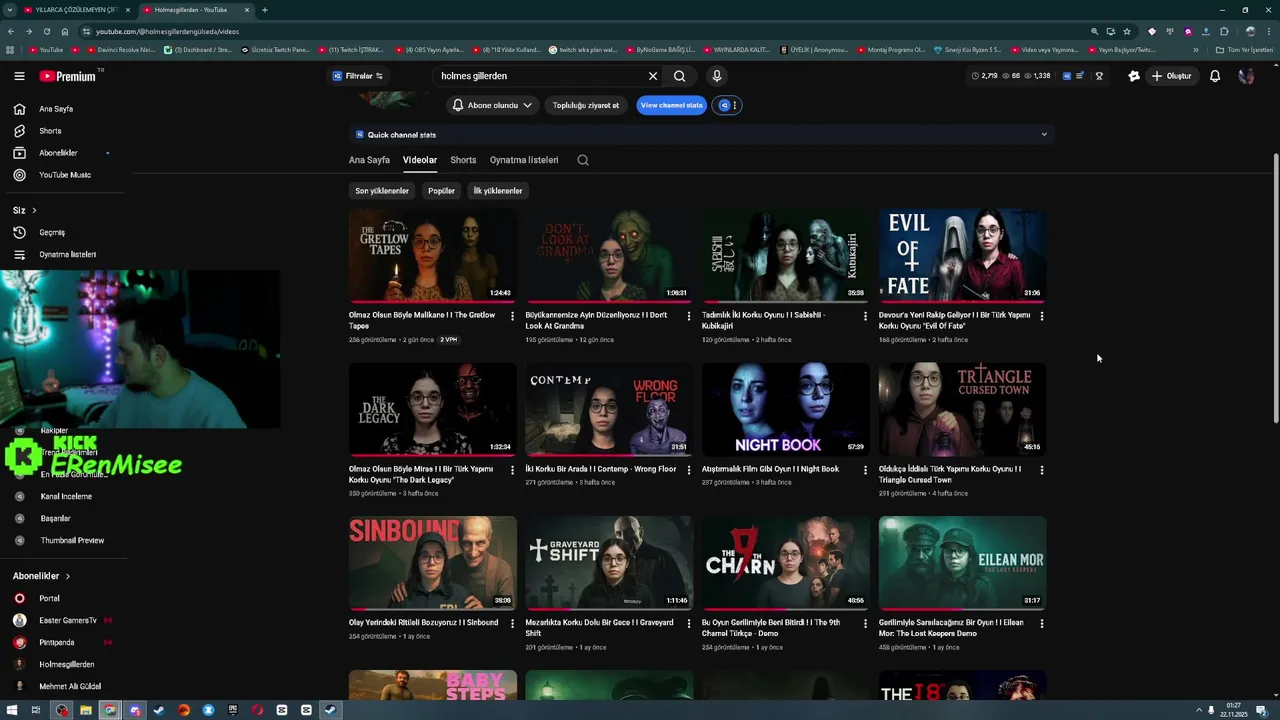The height and width of the screenshot is (720, 1280).
Task: Expand the Siz section chevron
Action: click(34, 210)
